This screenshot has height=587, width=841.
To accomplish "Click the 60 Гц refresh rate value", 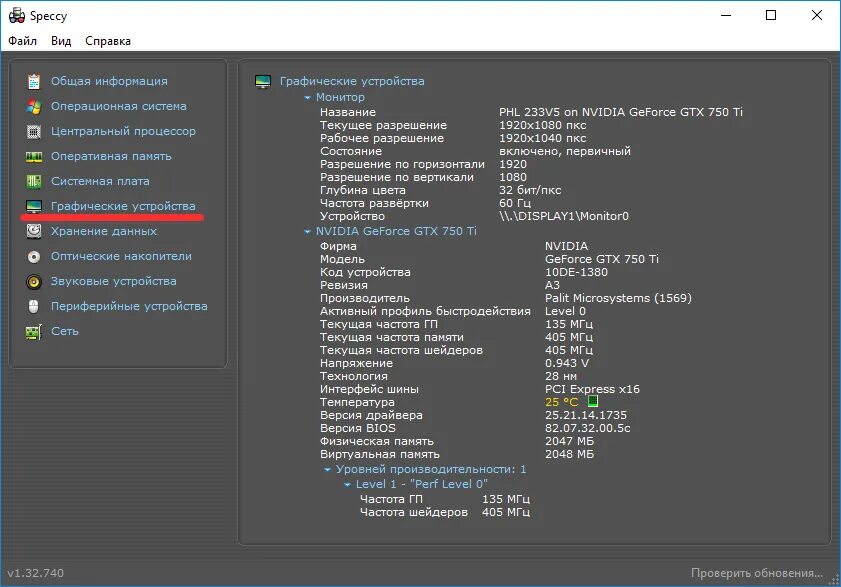I will [515, 203].
